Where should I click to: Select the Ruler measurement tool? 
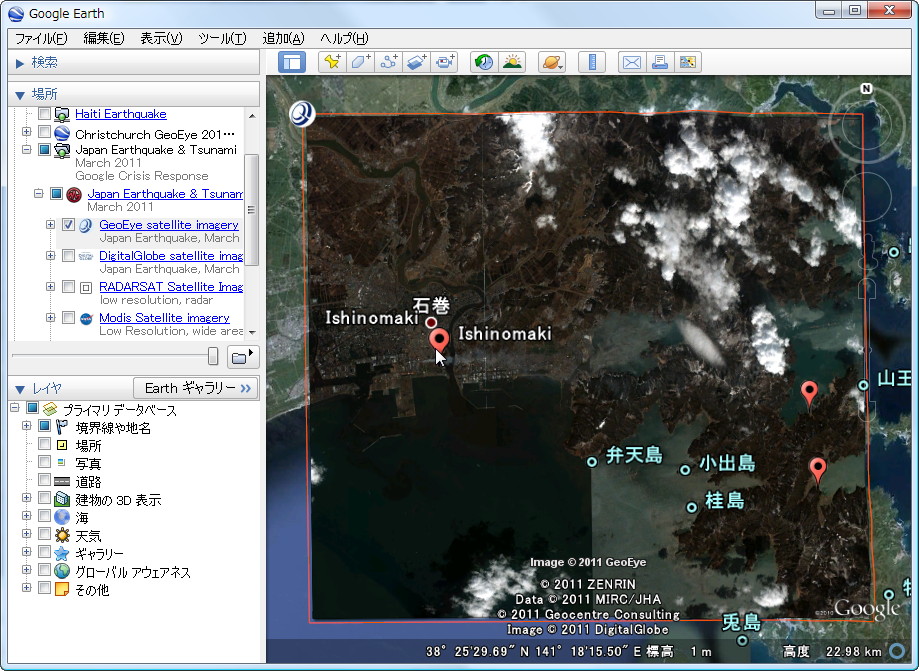point(591,62)
